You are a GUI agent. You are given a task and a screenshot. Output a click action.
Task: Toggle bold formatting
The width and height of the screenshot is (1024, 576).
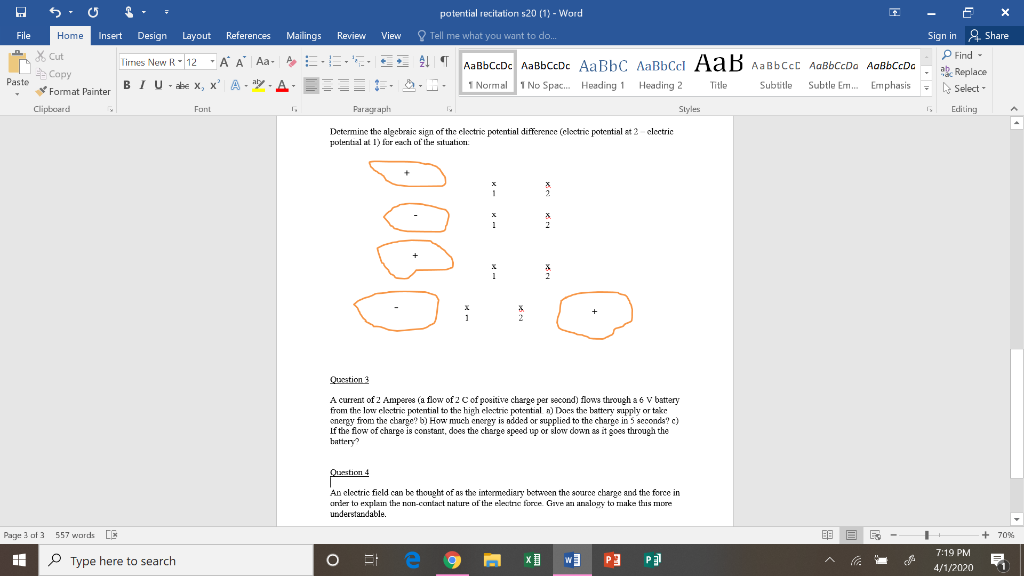point(127,85)
